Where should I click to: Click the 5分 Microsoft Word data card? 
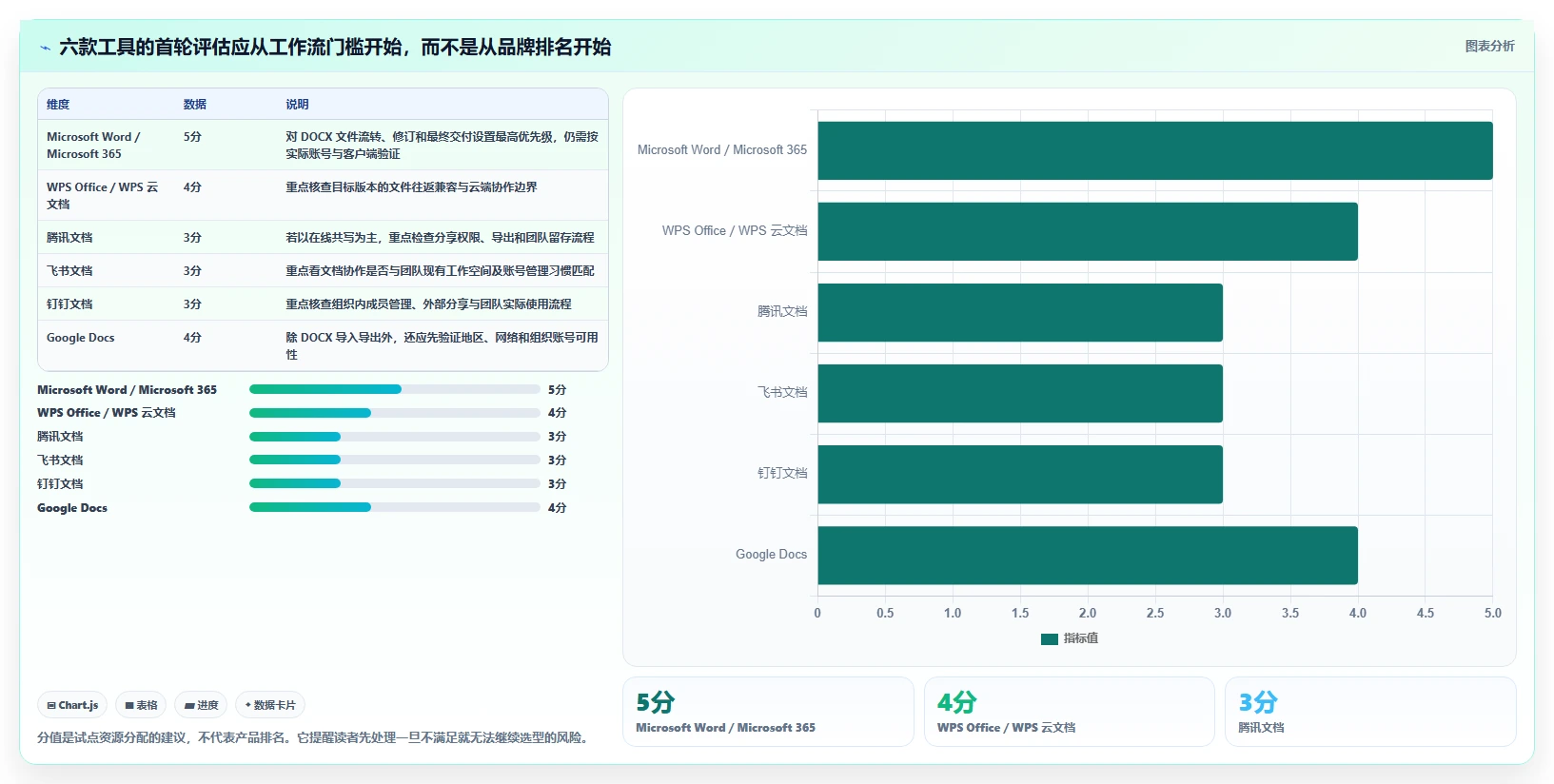(x=768, y=712)
